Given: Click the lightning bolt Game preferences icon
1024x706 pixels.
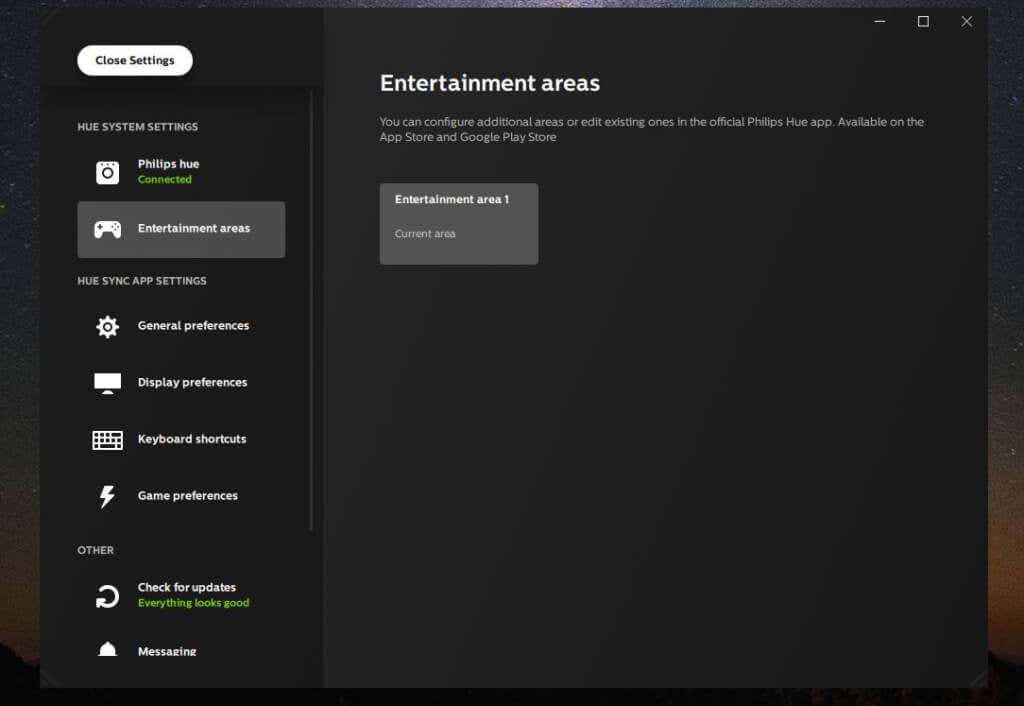Looking at the screenshot, I should [107, 496].
